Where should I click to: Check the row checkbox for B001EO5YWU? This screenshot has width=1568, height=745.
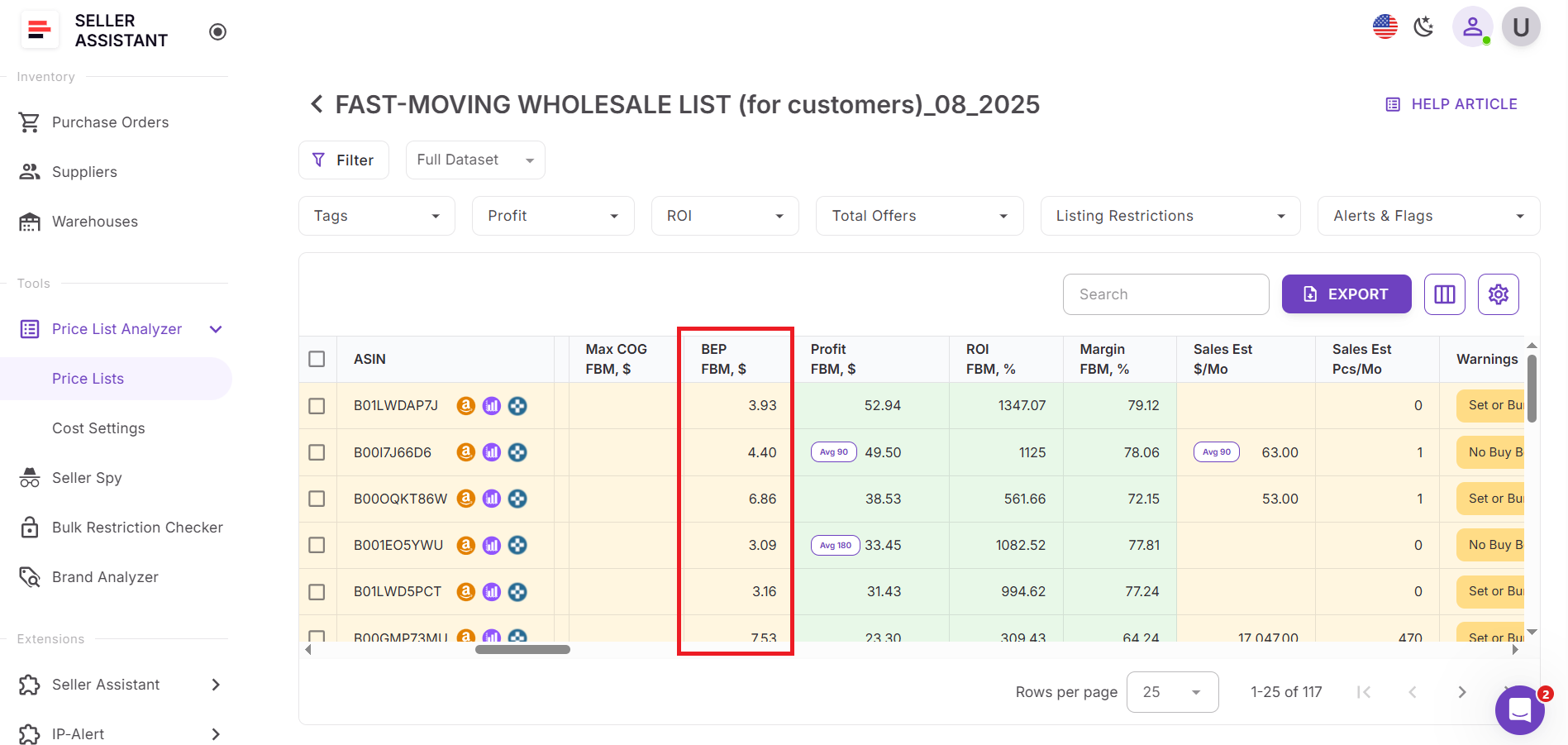tap(317, 545)
